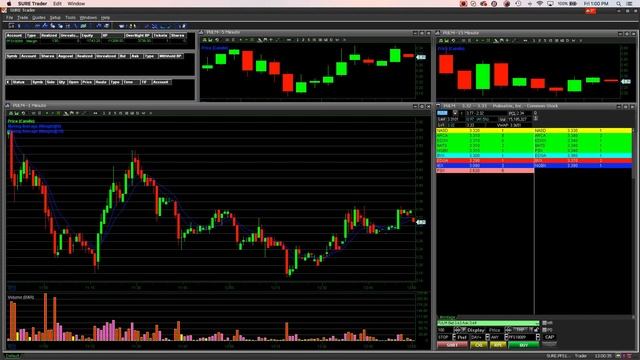Viewport: 640px width, 360px height.
Task: Click the symbol entry box in Level 2
Action: click(x=442, y=113)
